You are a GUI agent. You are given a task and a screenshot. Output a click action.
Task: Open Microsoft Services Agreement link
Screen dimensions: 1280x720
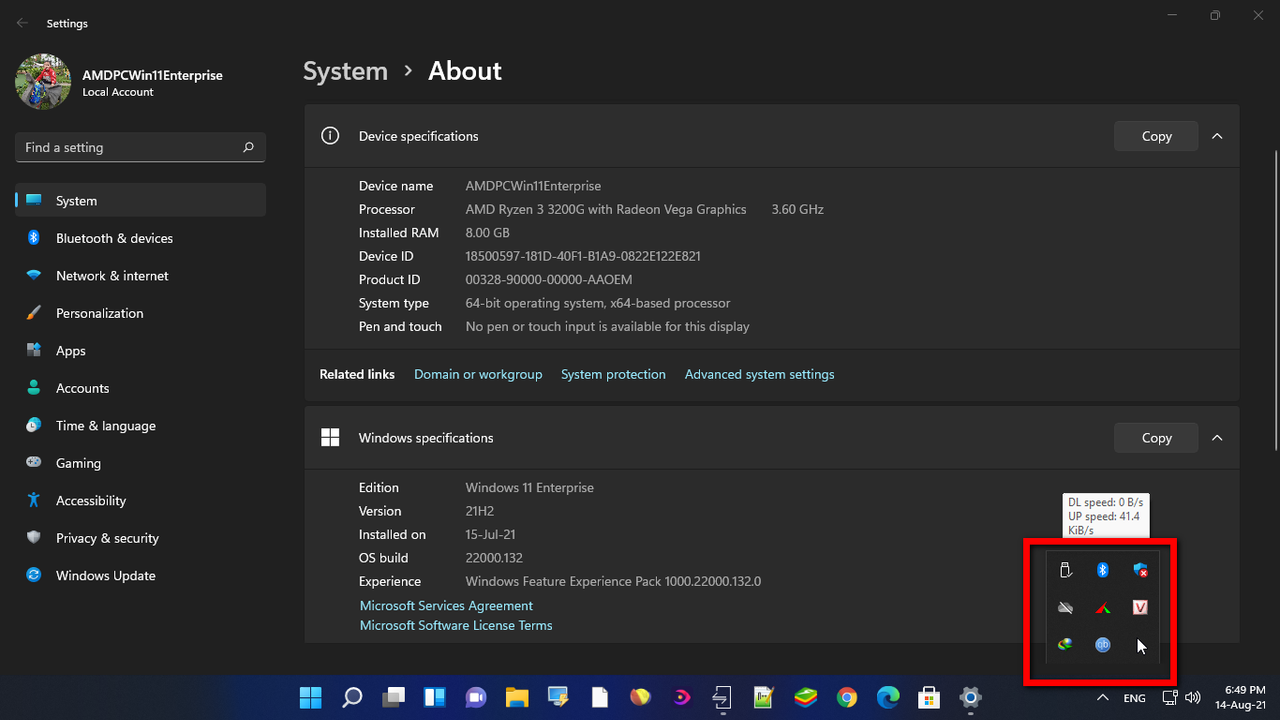click(x=446, y=605)
